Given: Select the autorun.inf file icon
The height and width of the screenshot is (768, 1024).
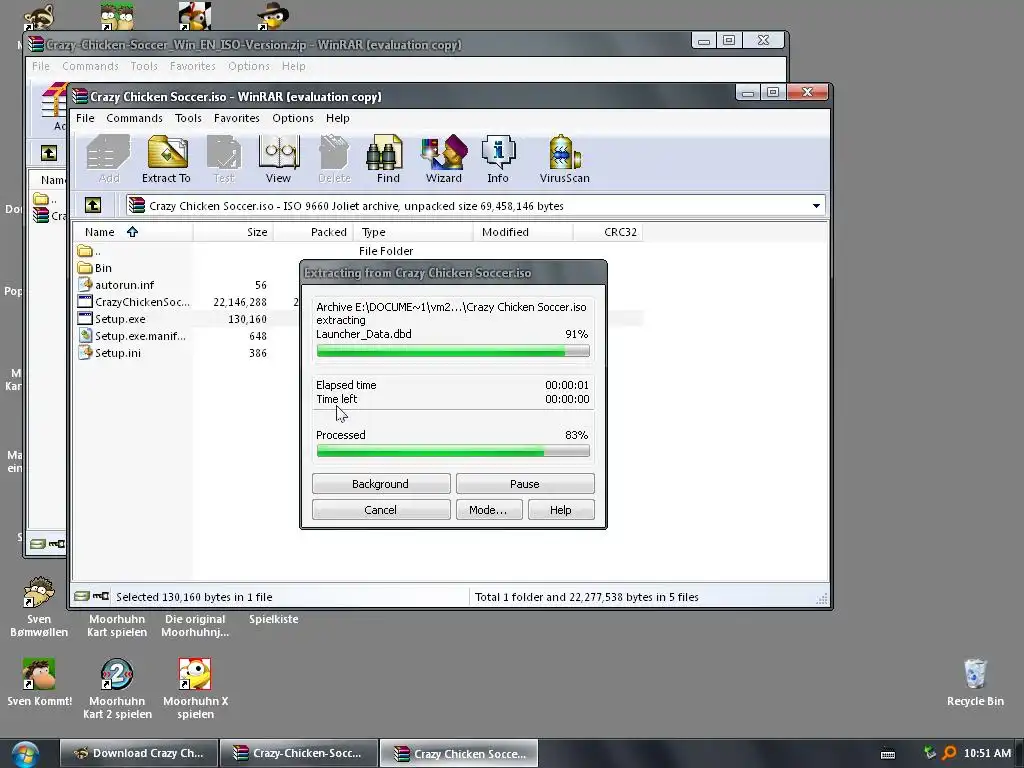Looking at the screenshot, I should click(x=85, y=285).
